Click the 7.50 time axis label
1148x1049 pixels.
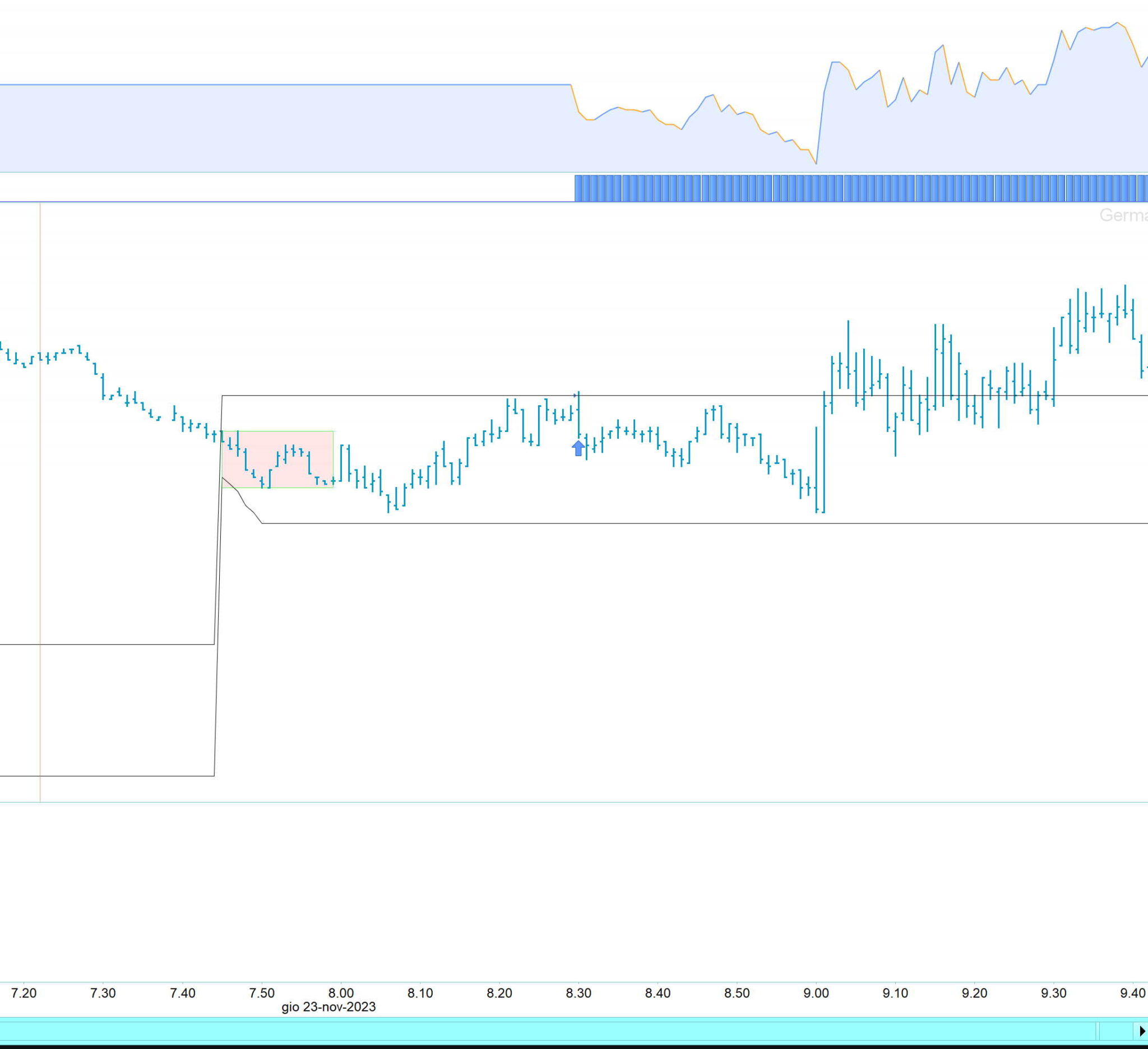tap(261, 992)
